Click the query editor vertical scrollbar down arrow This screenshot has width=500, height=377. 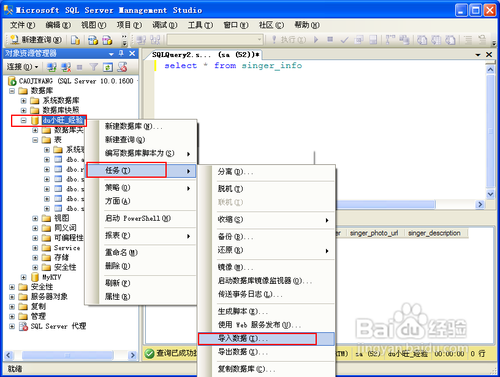(490, 194)
